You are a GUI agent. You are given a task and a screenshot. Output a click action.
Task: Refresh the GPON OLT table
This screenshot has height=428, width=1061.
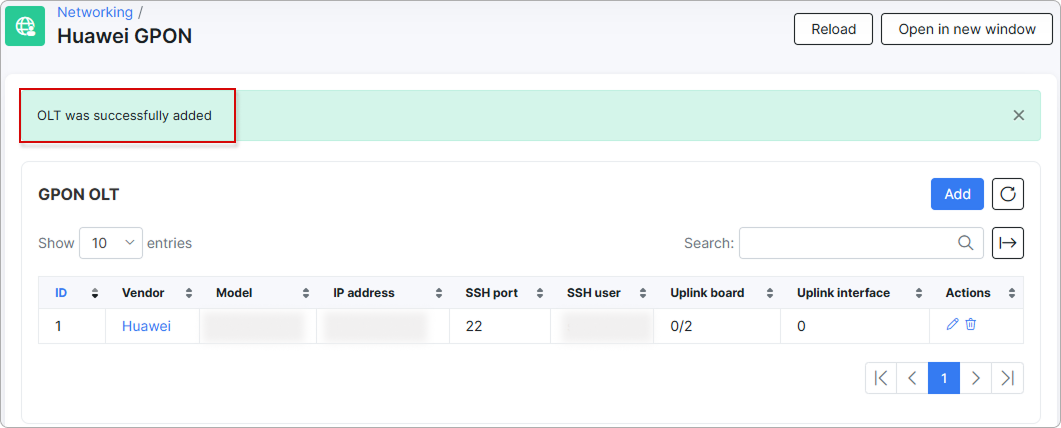pyautogui.click(x=1008, y=194)
